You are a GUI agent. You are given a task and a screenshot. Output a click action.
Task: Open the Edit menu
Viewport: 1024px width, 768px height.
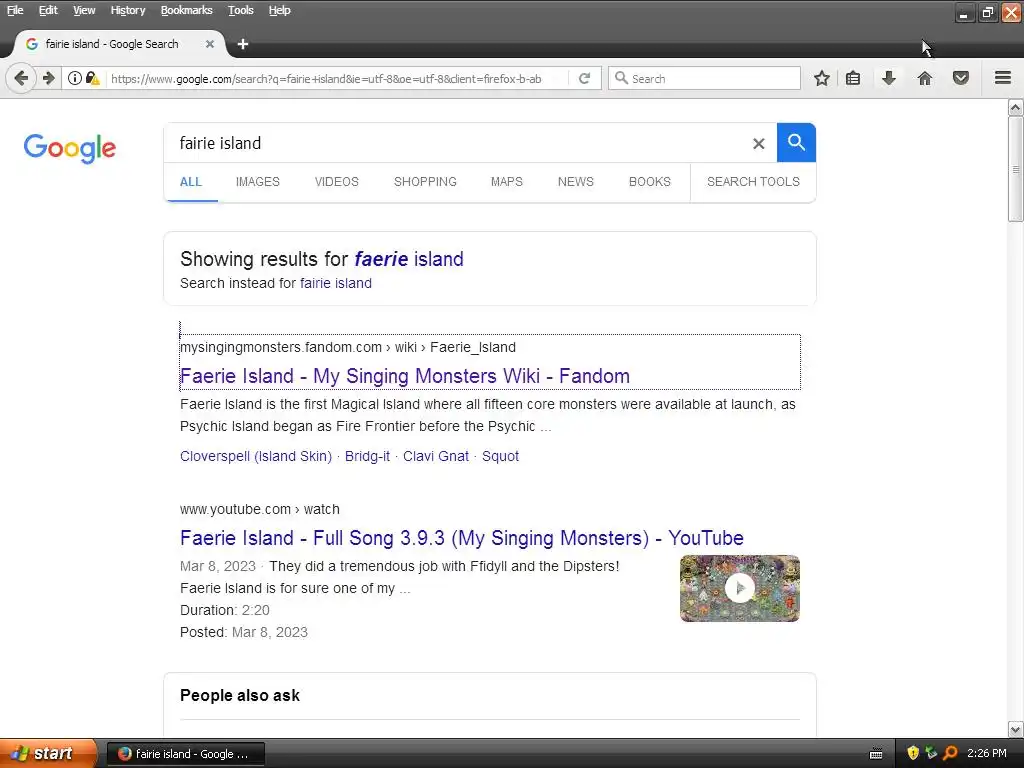tap(48, 10)
